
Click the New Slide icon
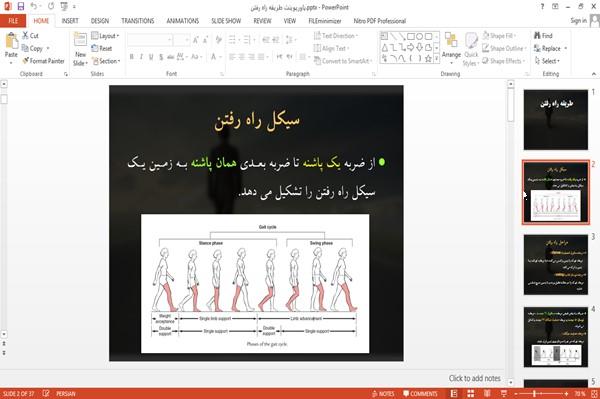(x=80, y=40)
